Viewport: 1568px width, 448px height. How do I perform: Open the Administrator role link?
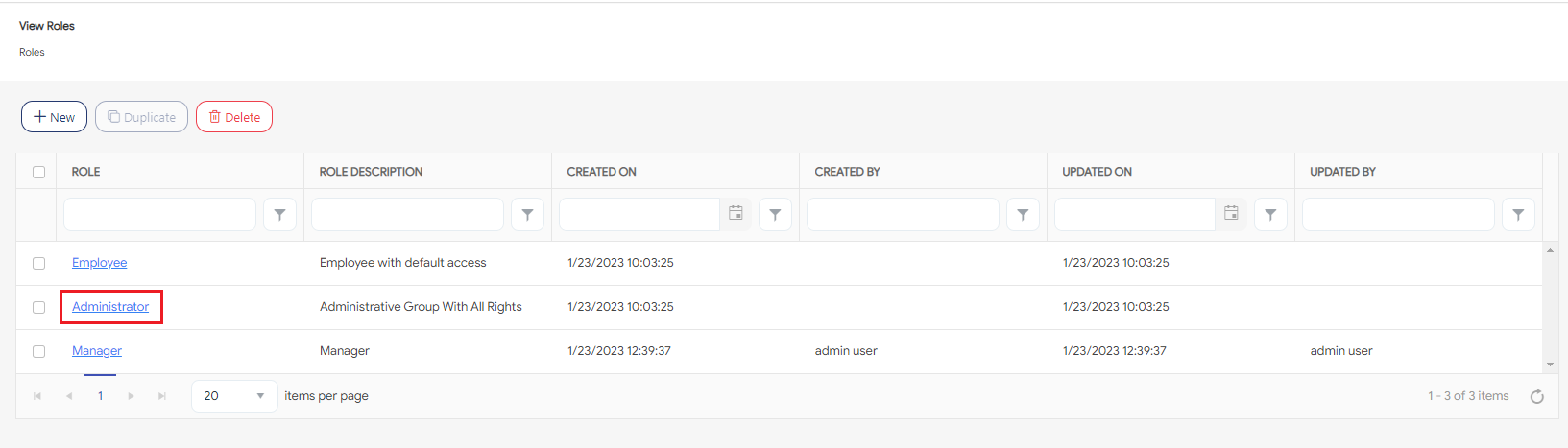110,307
